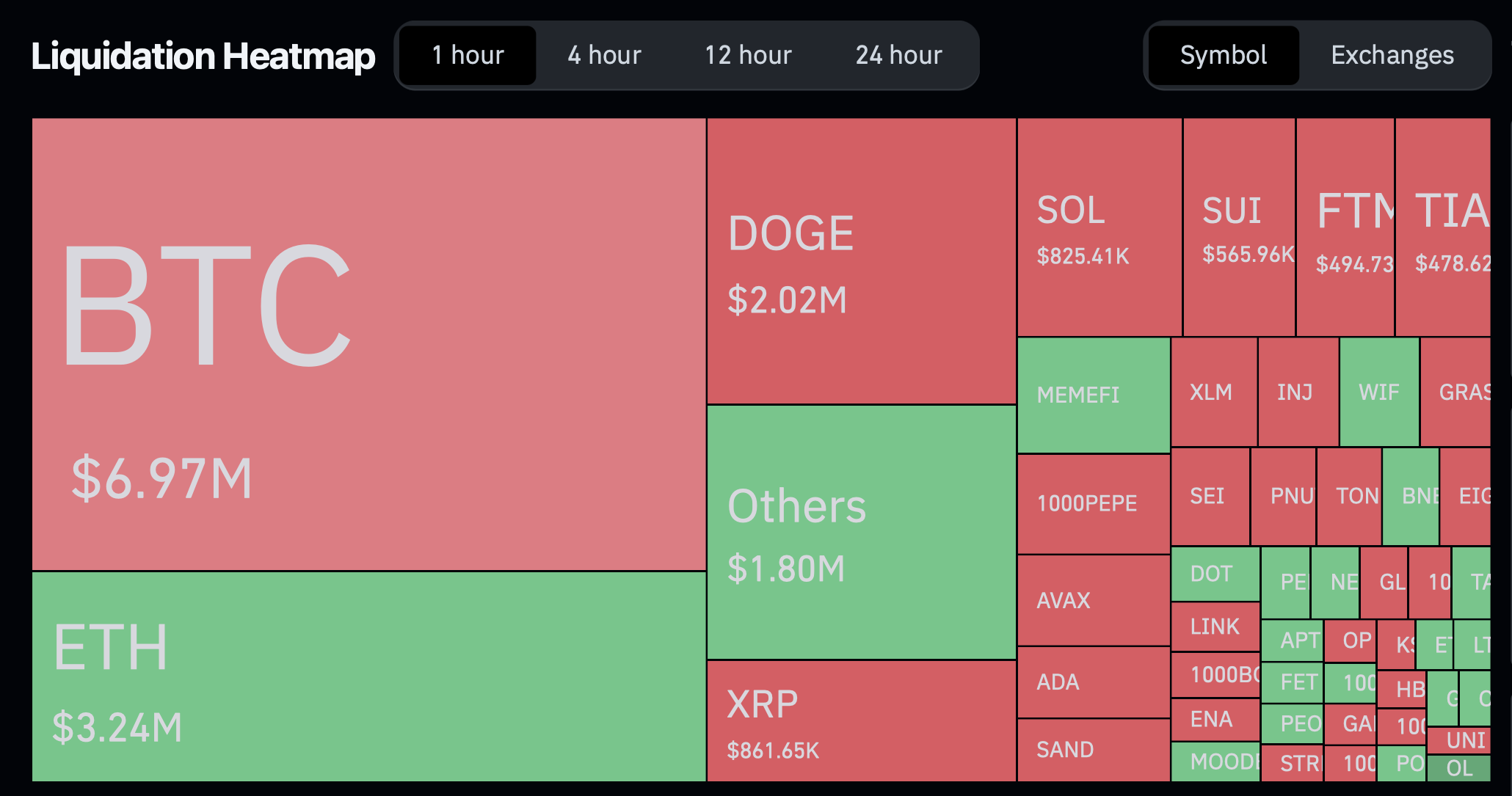Select the DOGE $2.02M block
The image size is (1512, 796).
[861, 260]
